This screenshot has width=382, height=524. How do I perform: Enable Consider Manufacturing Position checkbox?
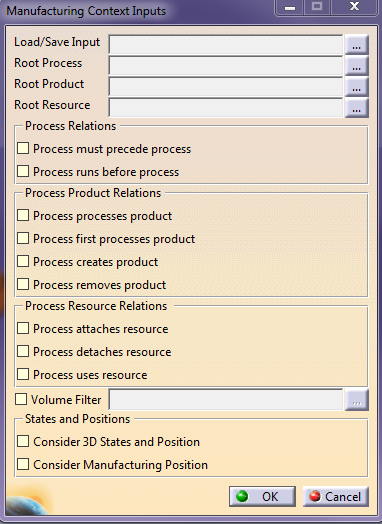click(x=23, y=464)
